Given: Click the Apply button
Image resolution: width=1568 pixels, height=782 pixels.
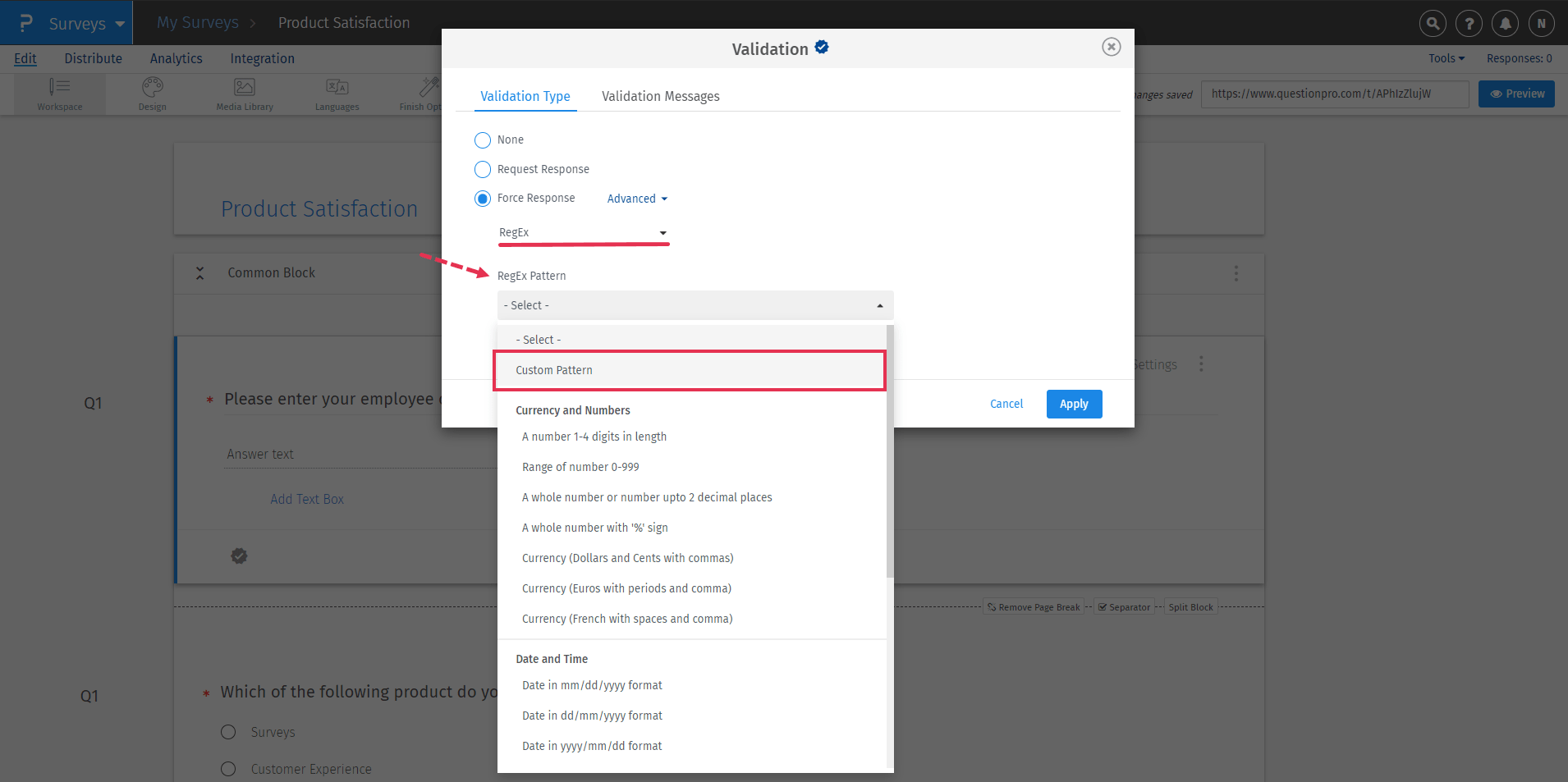Looking at the screenshot, I should [1074, 404].
